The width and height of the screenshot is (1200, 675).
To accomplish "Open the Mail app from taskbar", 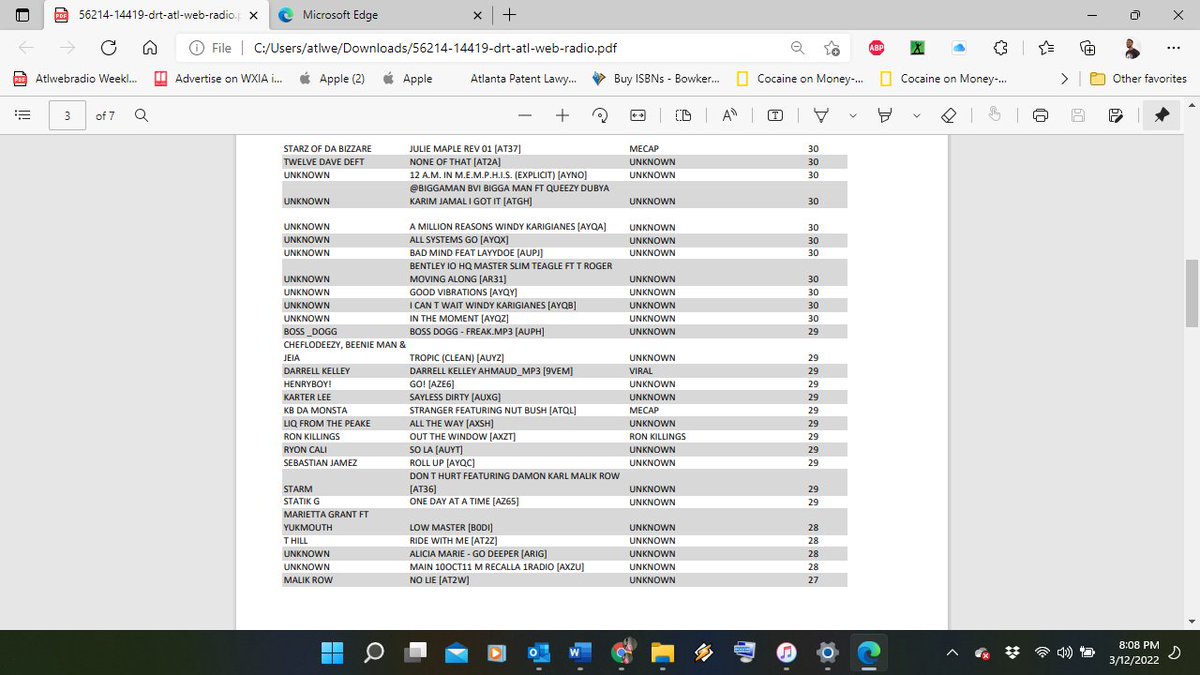I will coord(456,652).
